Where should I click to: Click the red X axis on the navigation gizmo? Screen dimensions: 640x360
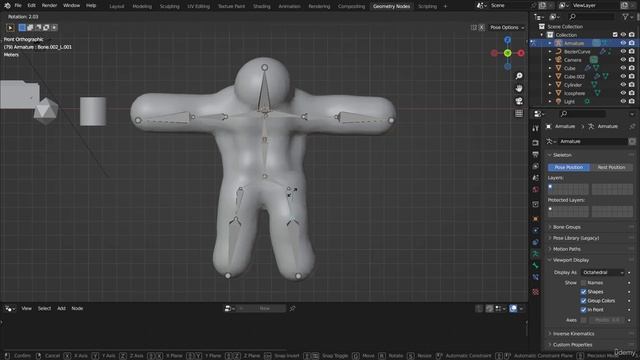(521, 53)
